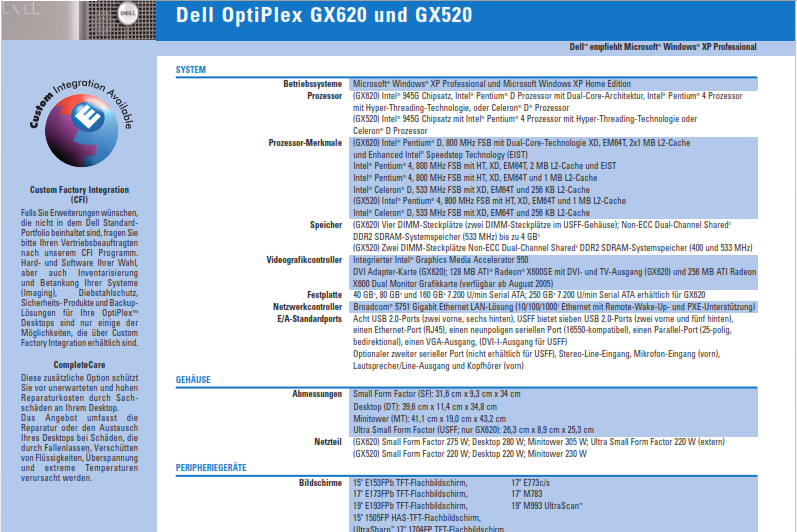Select the 'PERIPHERIEGERÄTE' section heading
This screenshot has height=532, width=797.
(211, 467)
